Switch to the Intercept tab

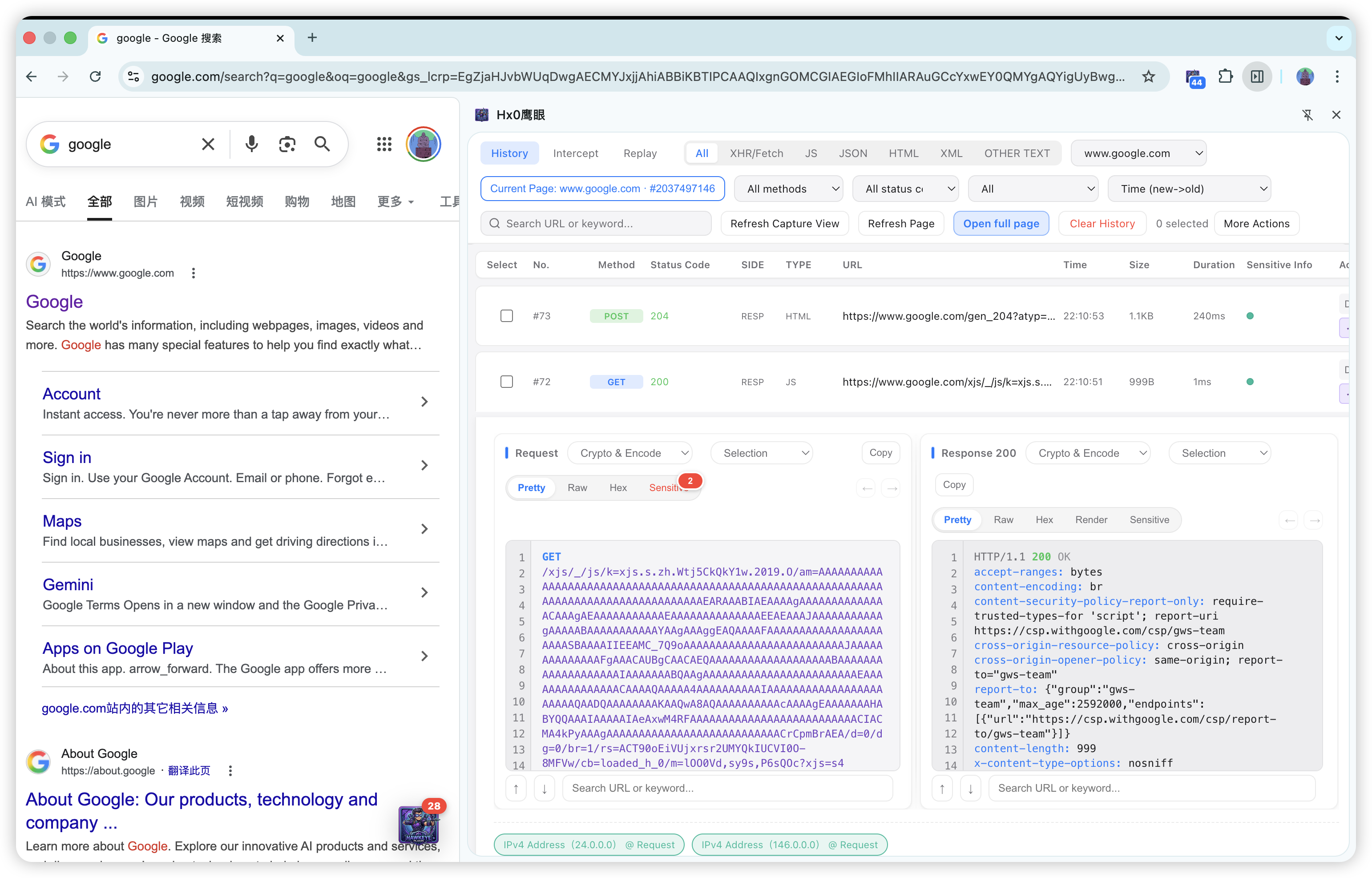click(x=575, y=153)
